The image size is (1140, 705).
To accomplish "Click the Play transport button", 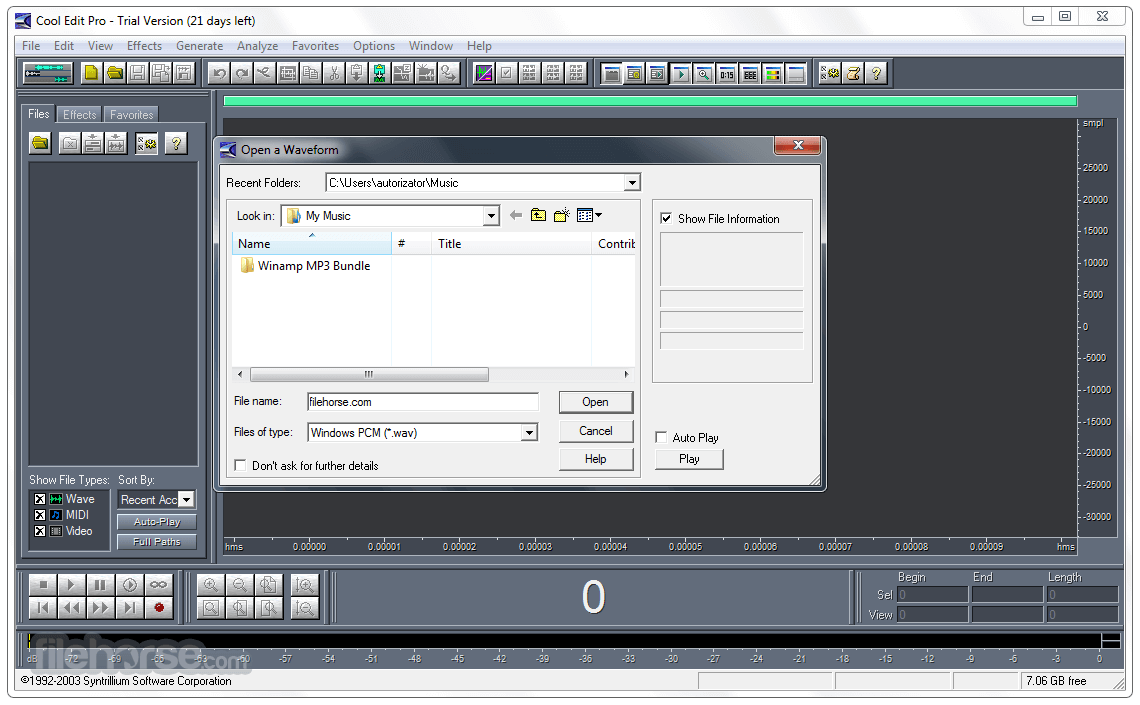I will [x=71, y=584].
